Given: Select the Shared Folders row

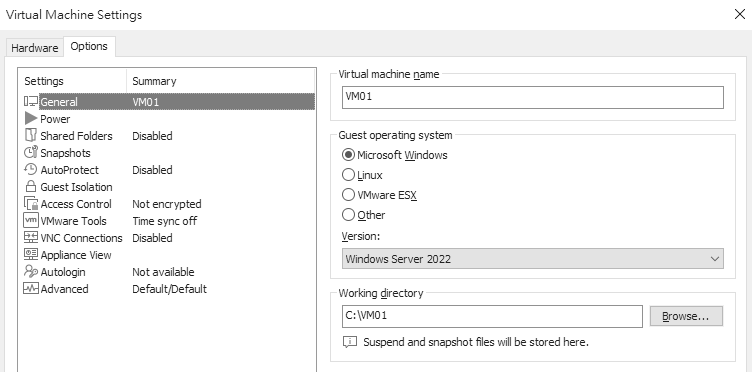Looking at the screenshot, I should coord(169,136).
